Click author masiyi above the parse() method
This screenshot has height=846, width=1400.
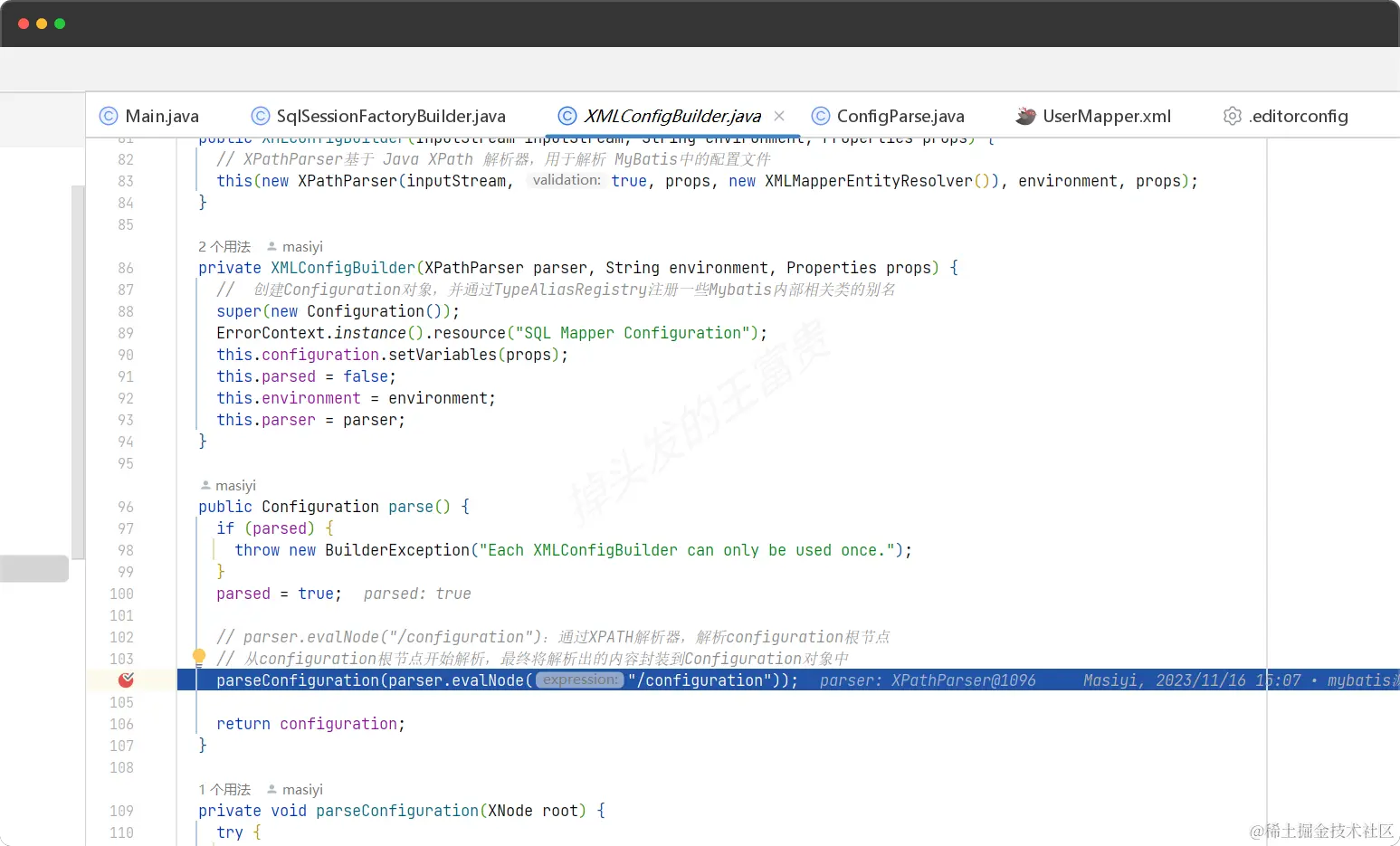click(228, 486)
